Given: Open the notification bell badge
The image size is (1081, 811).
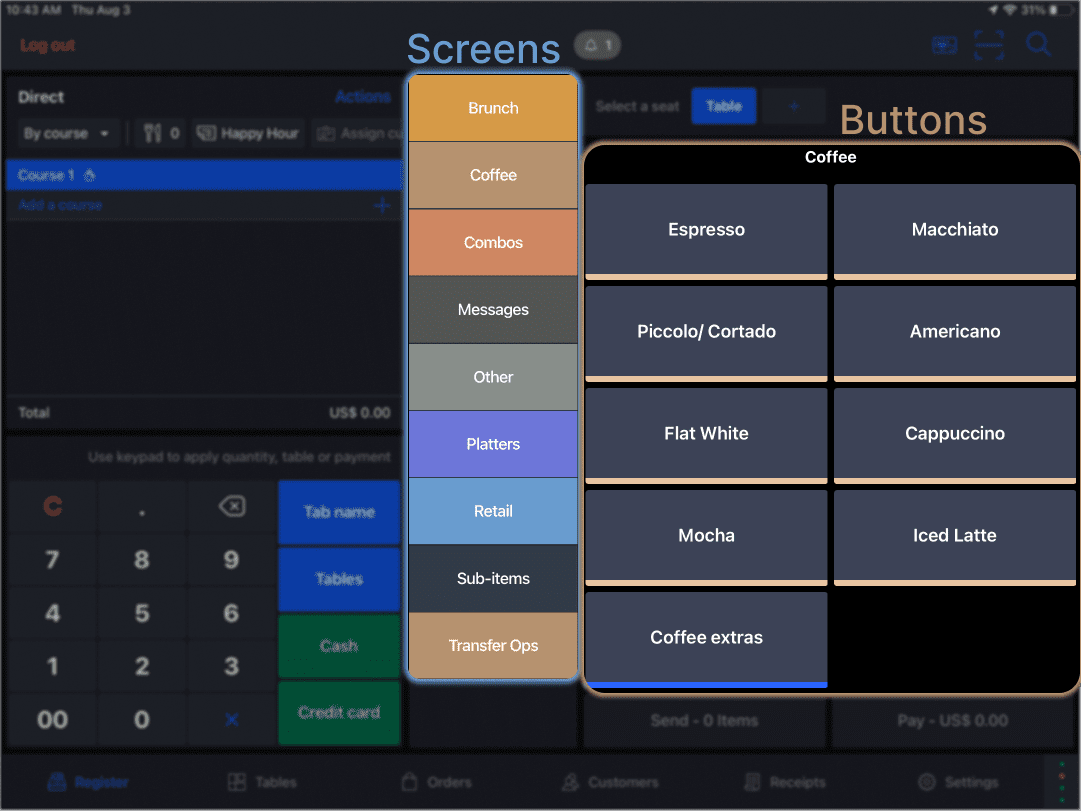Looking at the screenshot, I should pos(598,45).
